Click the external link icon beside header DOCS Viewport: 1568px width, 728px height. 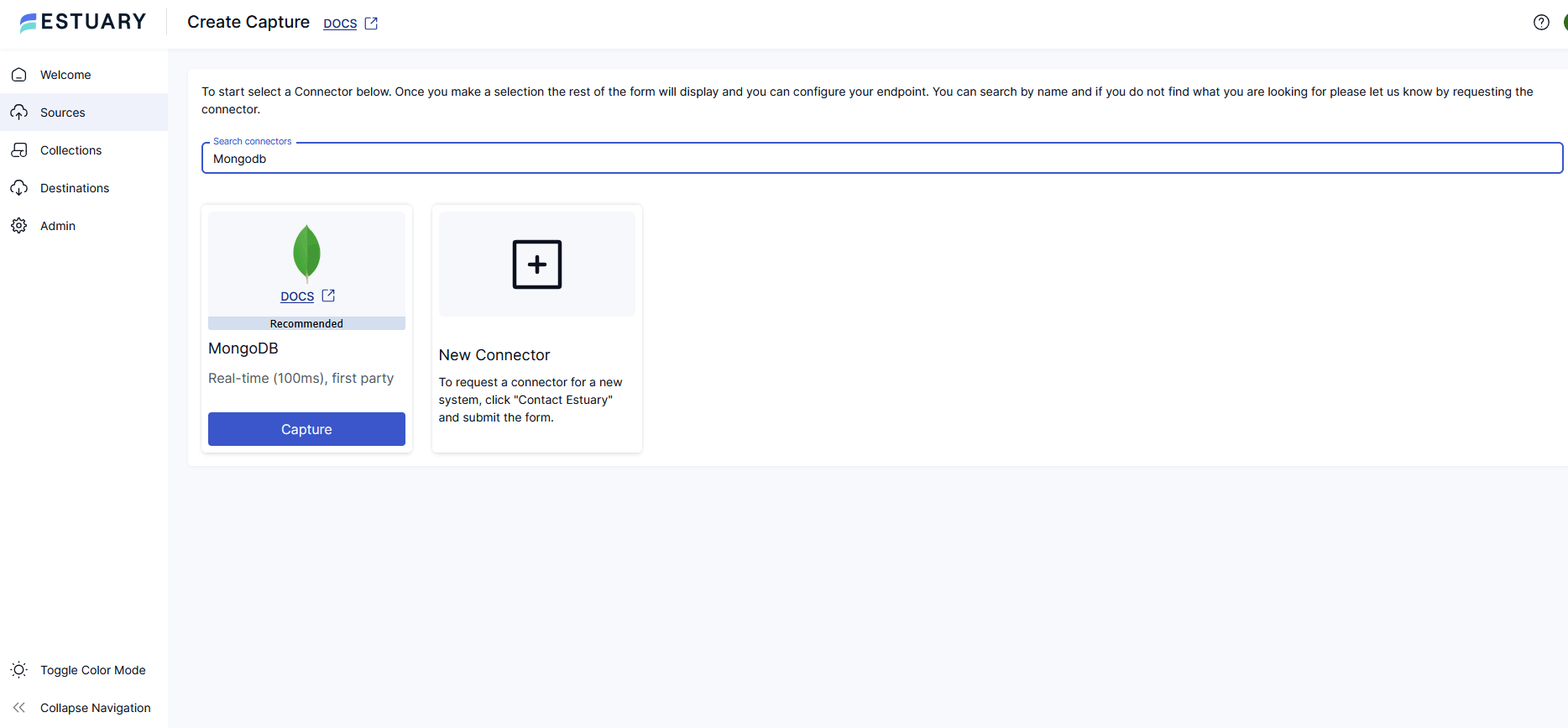tap(371, 24)
